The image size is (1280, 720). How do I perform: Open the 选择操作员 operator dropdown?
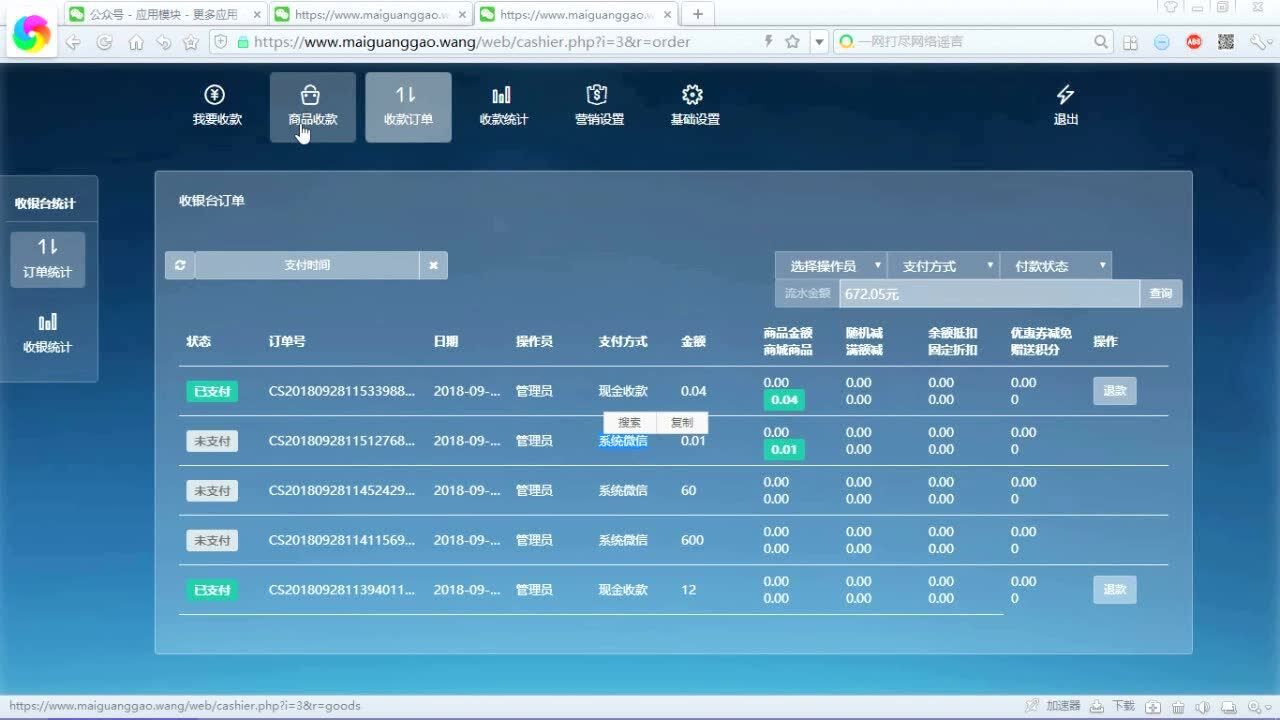pos(829,265)
